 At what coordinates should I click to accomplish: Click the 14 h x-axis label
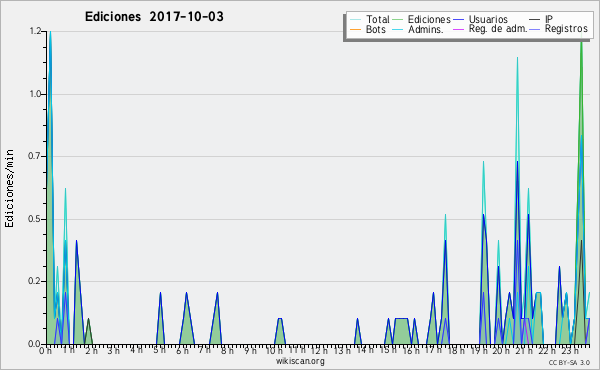coord(365,349)
